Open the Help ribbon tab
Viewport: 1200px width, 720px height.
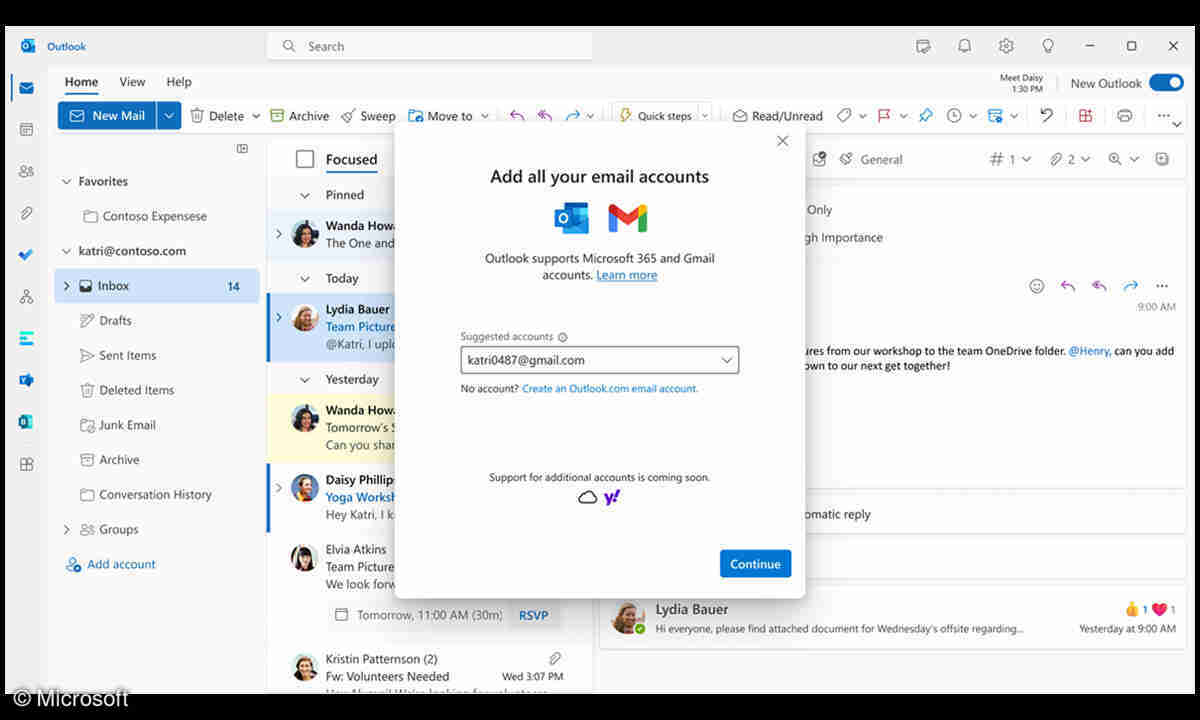click(x=179, y=82)
